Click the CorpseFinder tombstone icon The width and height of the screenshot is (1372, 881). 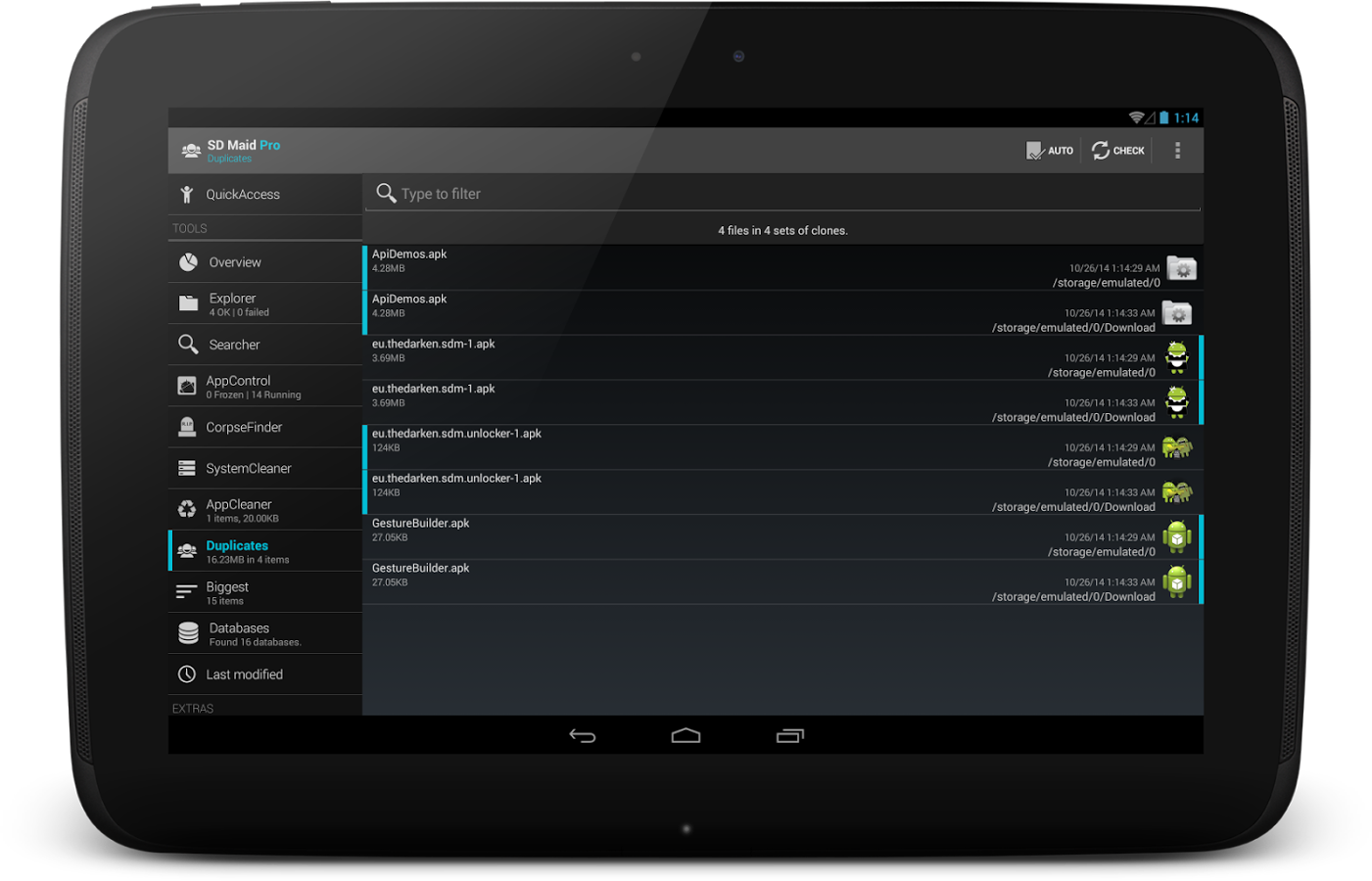(x=187, y=427)
